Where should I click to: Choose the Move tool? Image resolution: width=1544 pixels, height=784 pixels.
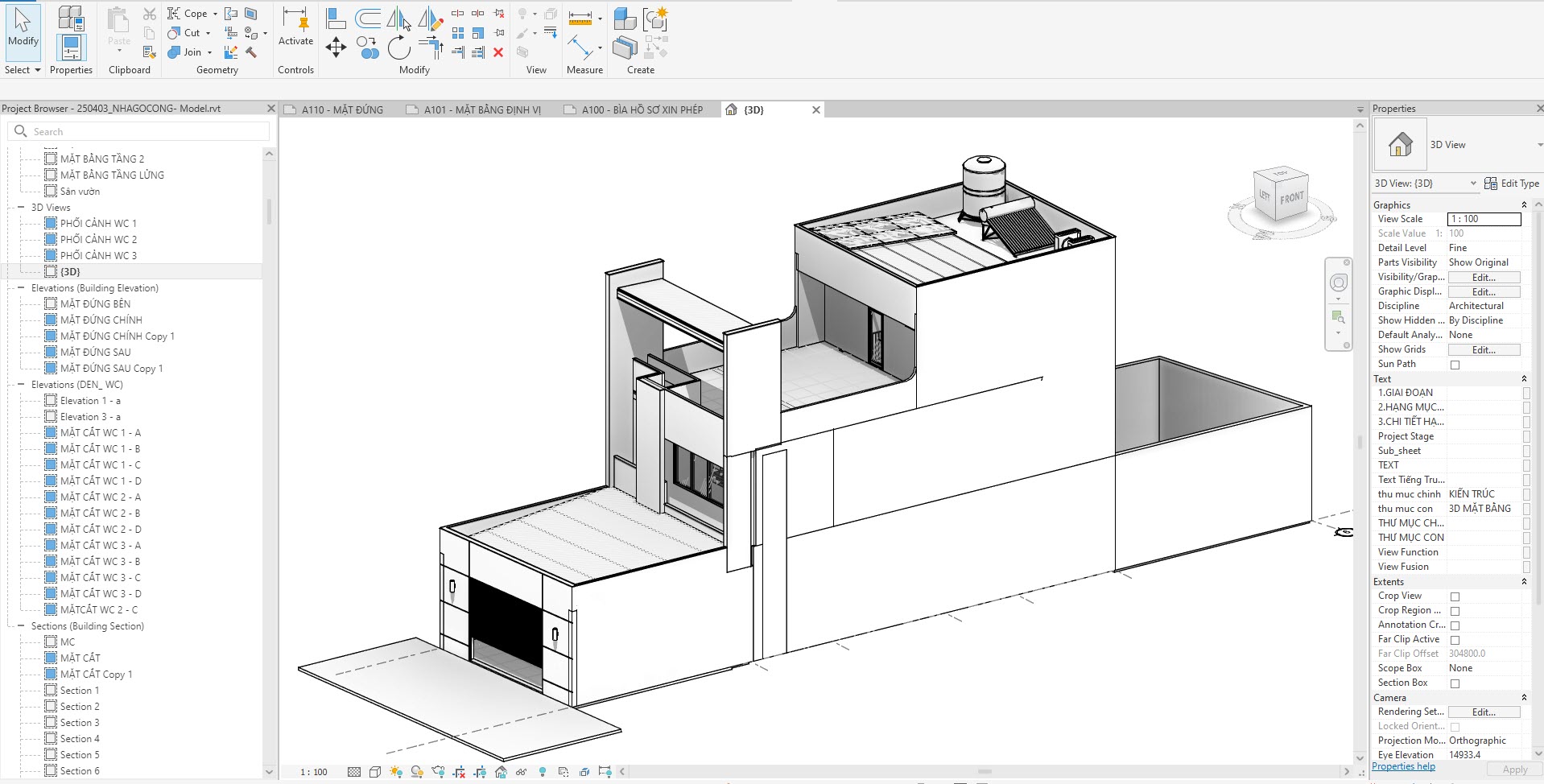(x=336, y=48)
